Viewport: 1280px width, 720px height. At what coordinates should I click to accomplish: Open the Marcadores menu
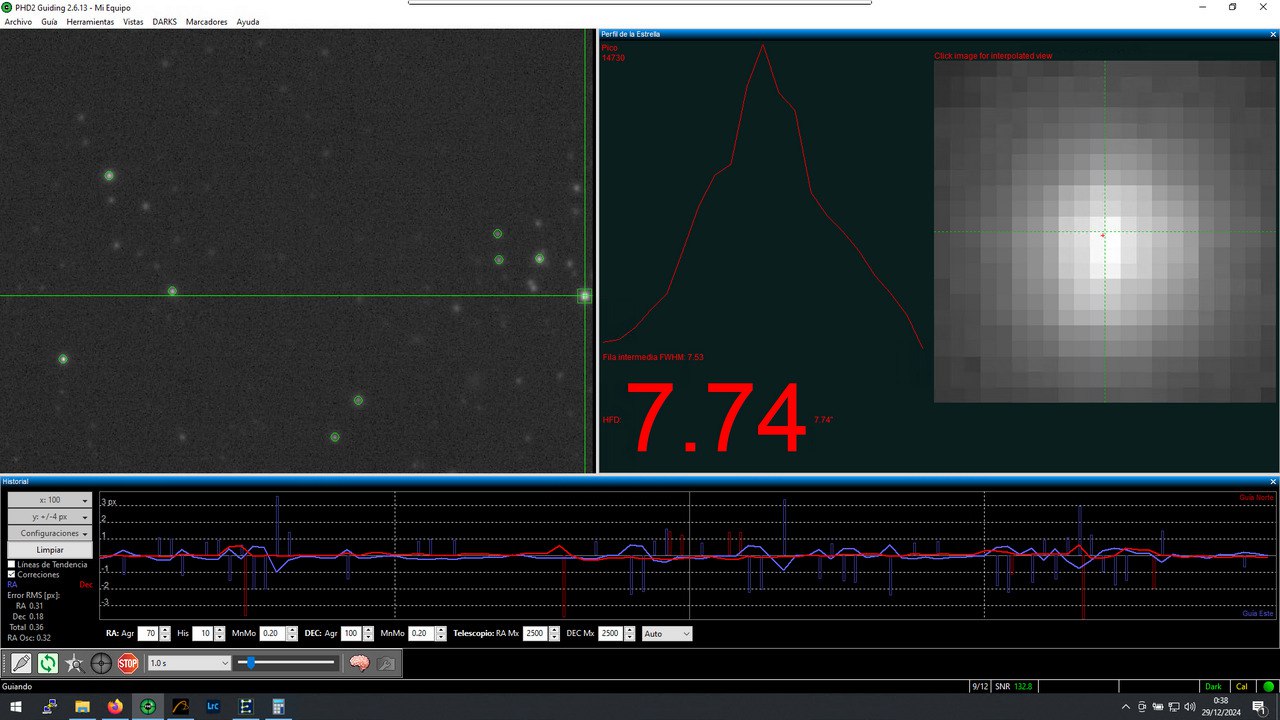pos(207,21)
